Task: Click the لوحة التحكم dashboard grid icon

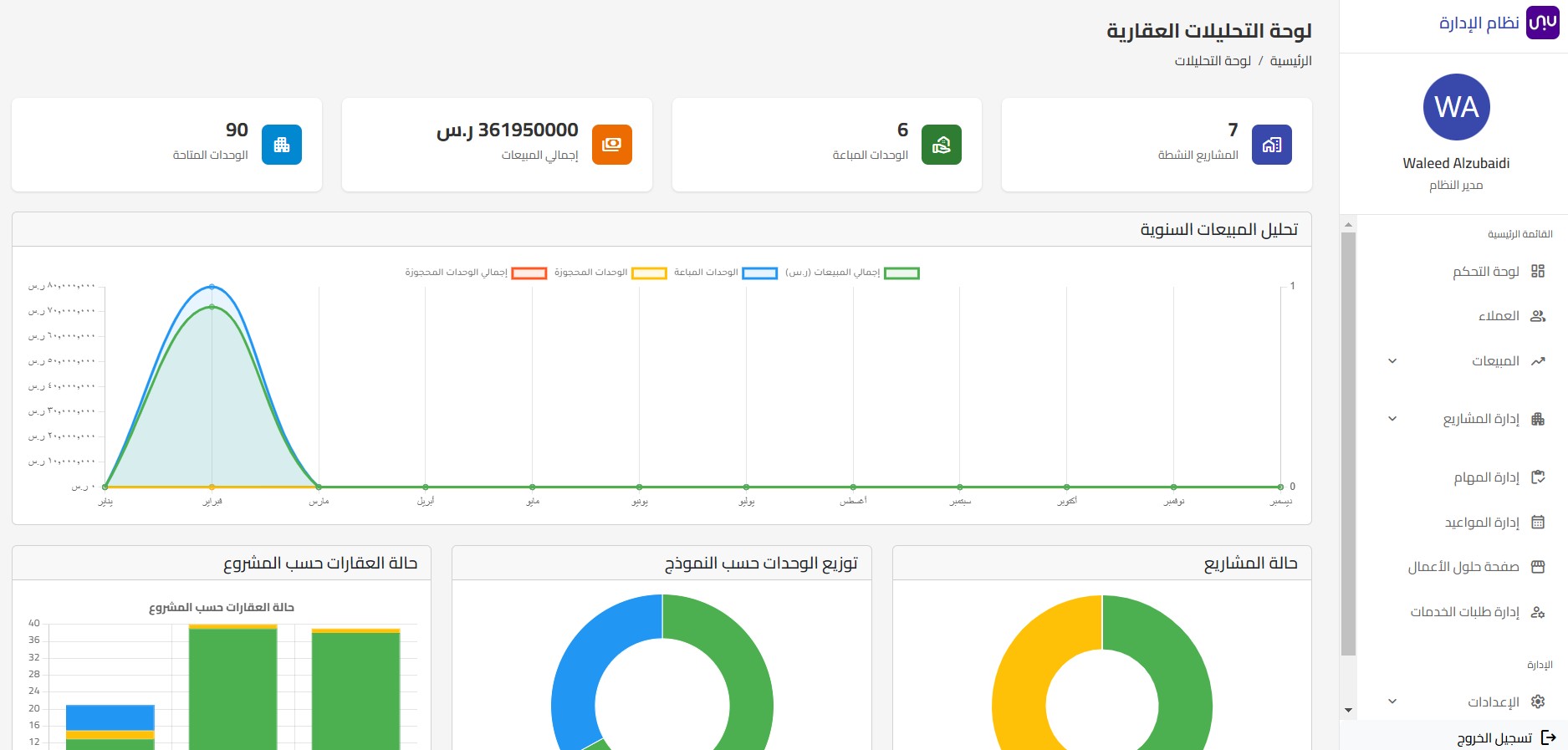Action: pos(1538,271)
